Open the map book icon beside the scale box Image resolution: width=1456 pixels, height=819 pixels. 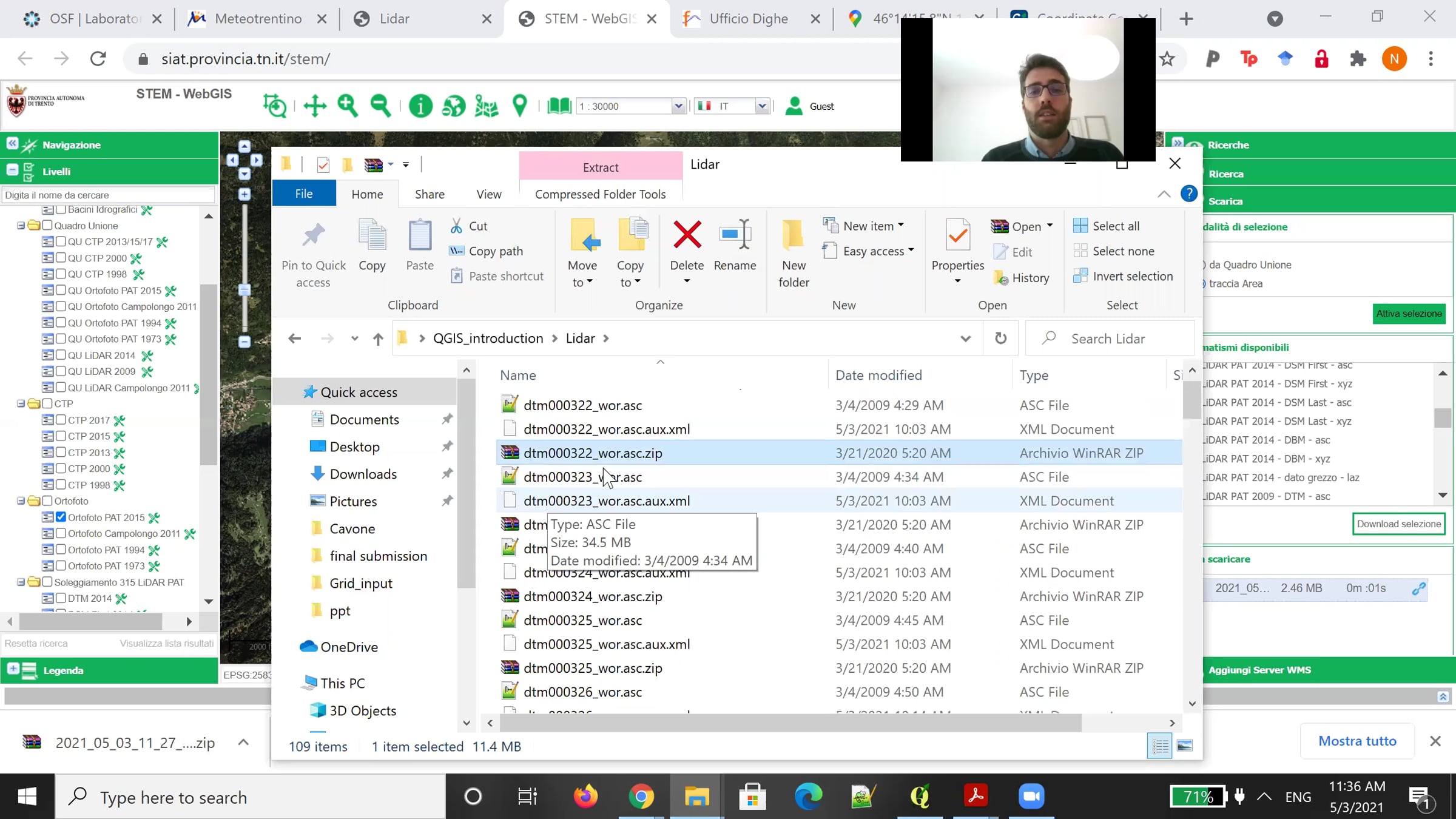tap(559, 106)
